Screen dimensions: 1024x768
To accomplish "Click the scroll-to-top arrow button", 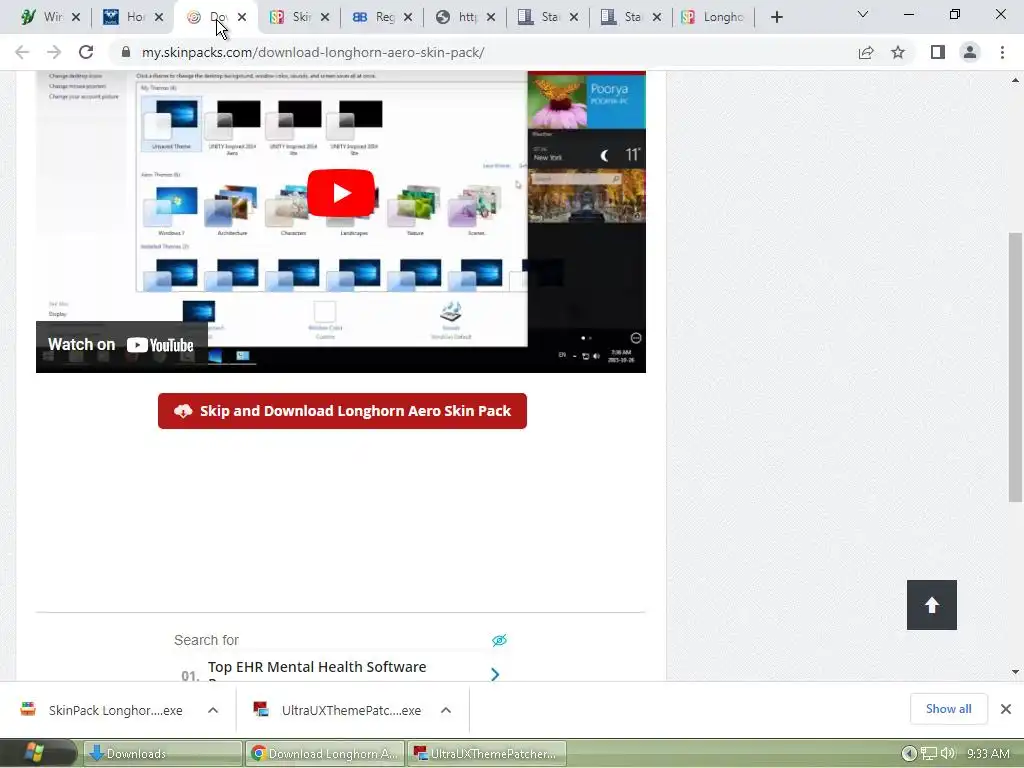I will coord(932,605).
